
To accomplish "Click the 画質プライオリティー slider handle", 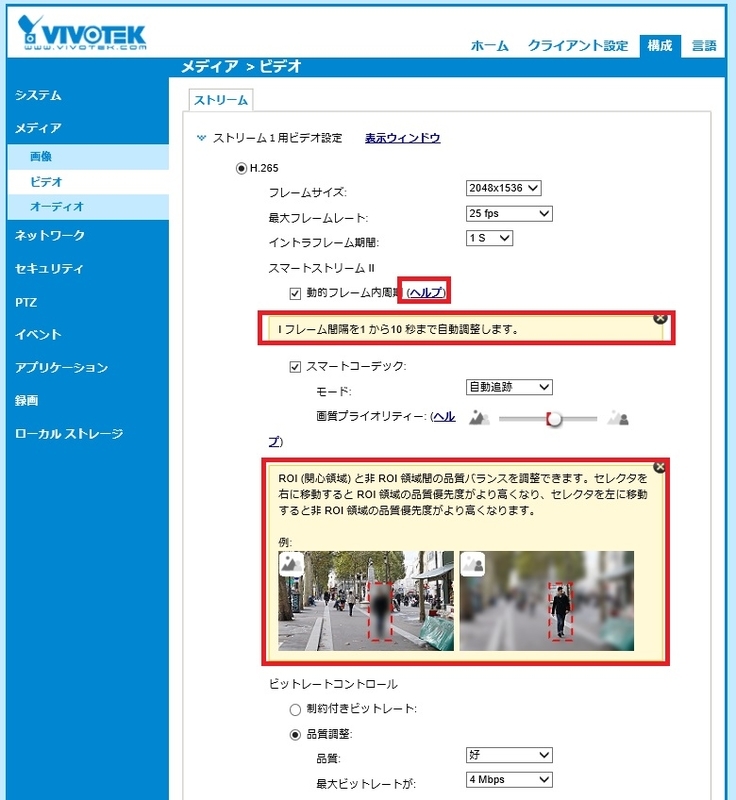I will point(554,419).
